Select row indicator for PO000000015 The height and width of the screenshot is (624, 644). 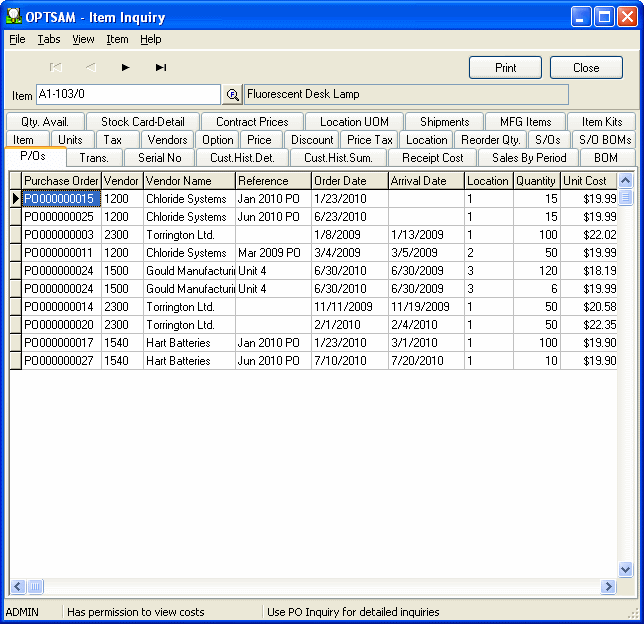click(15, 199)
